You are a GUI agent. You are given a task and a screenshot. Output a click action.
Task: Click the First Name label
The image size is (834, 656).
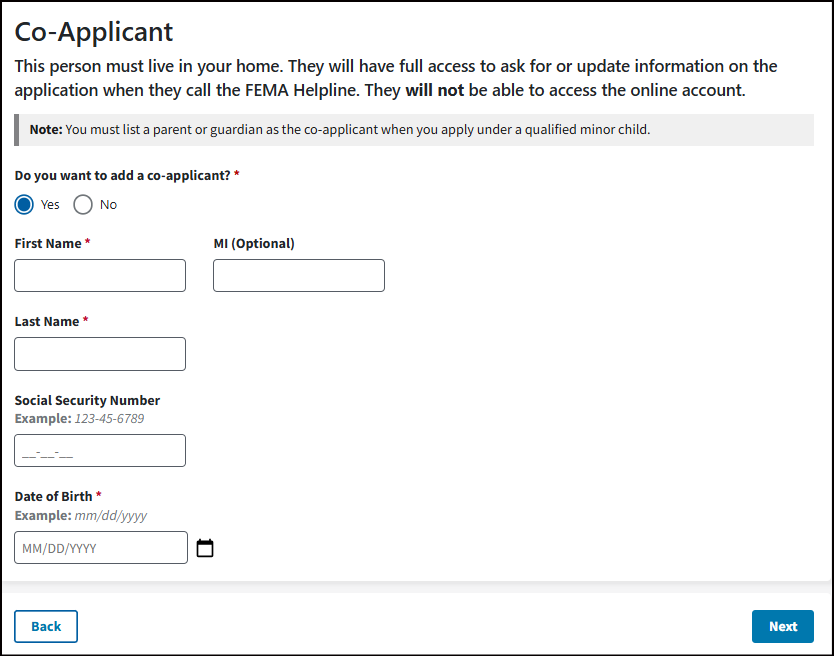click(48, 243)
